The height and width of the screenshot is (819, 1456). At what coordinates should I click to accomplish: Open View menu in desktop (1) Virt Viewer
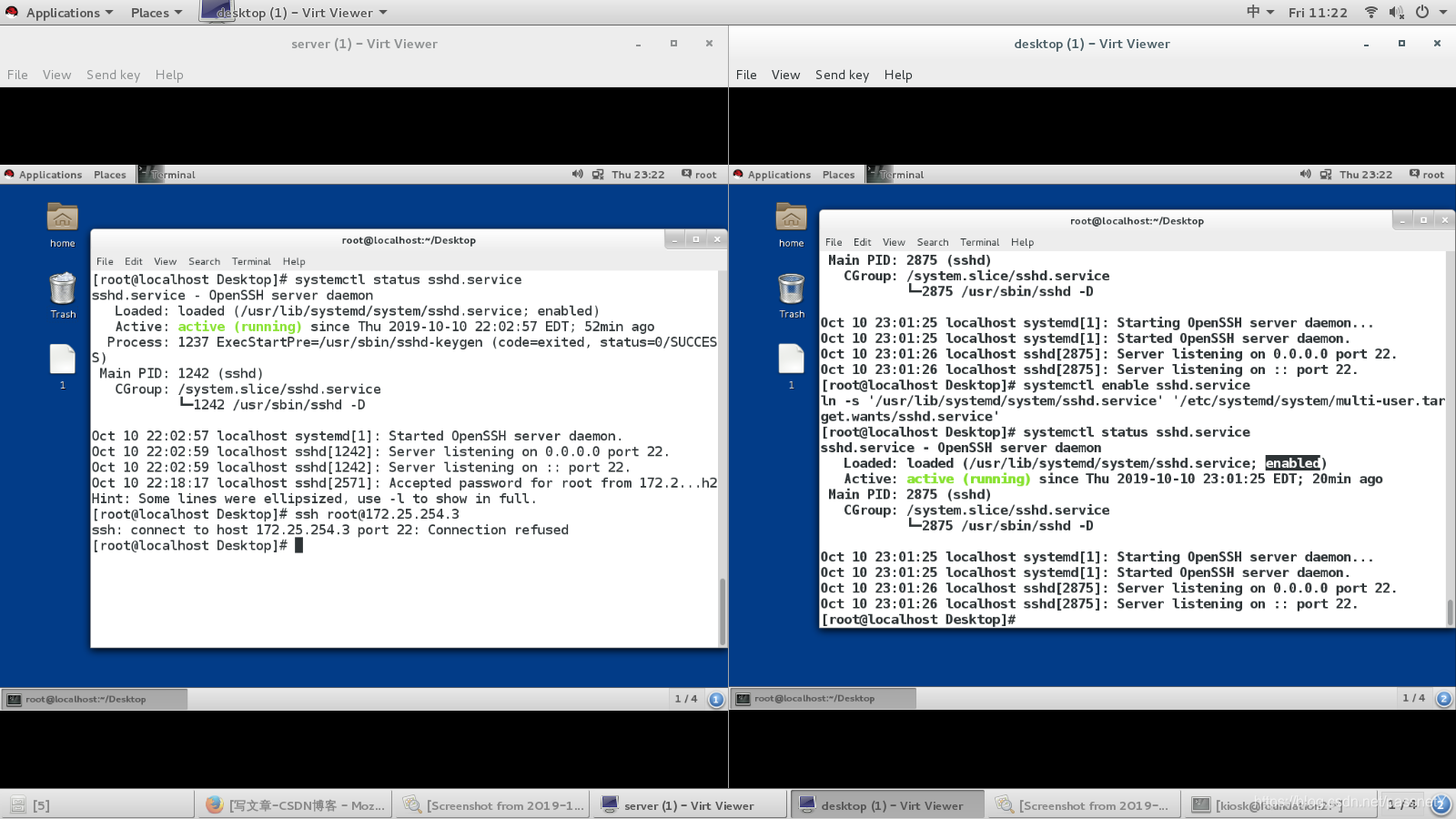[x=785, y=75]
